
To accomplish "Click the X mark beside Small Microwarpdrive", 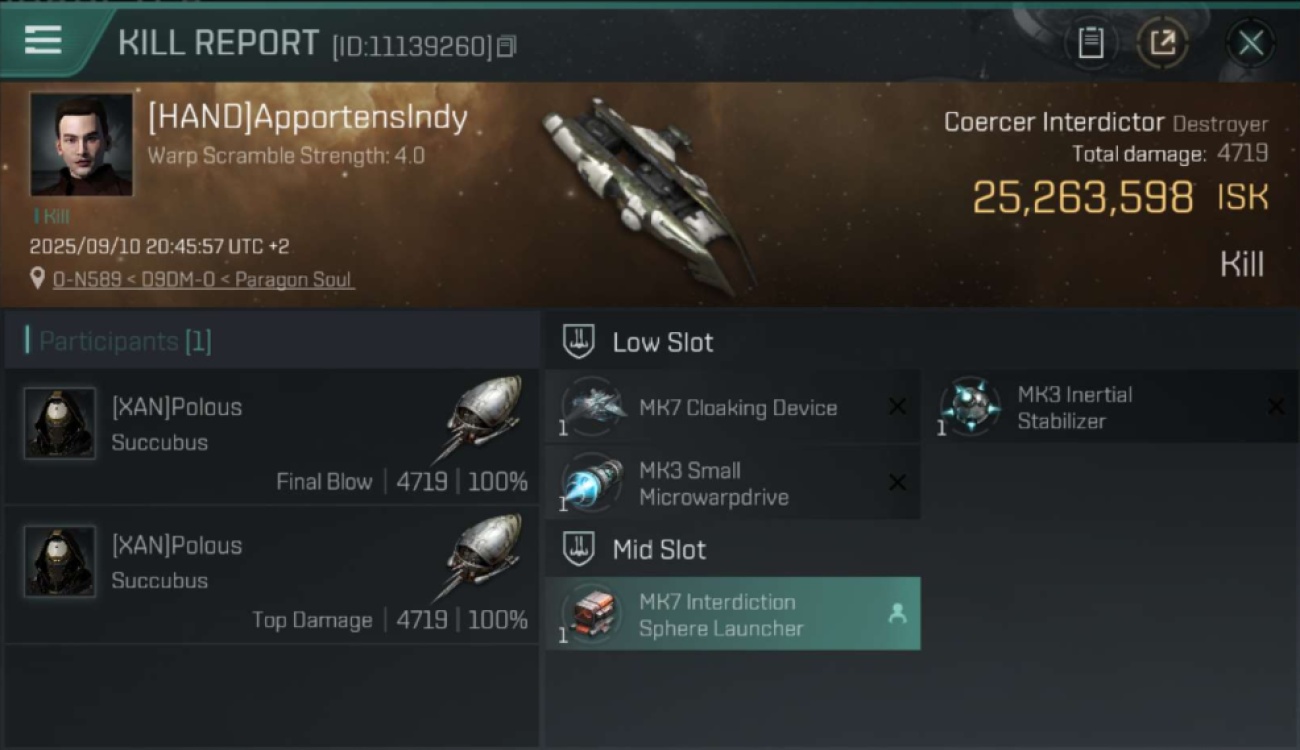I will pyautogui.click(x=897, y=483).
